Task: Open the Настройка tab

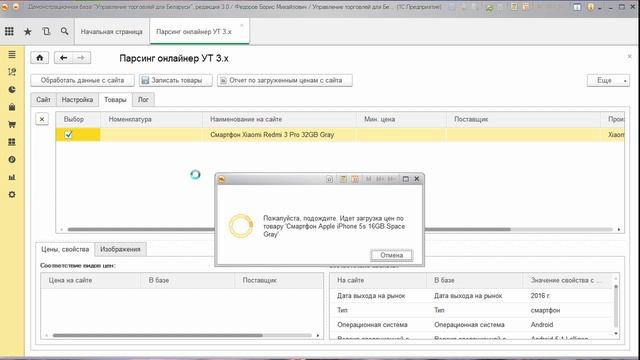Action: (77, 100)
